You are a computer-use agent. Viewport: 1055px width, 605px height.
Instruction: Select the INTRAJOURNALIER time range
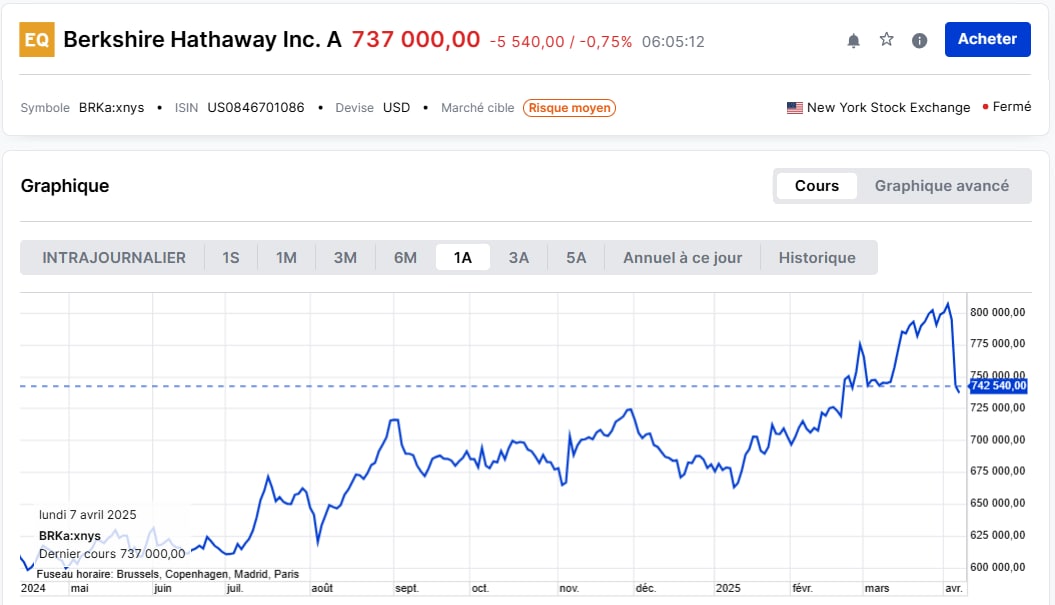(114, 258)
